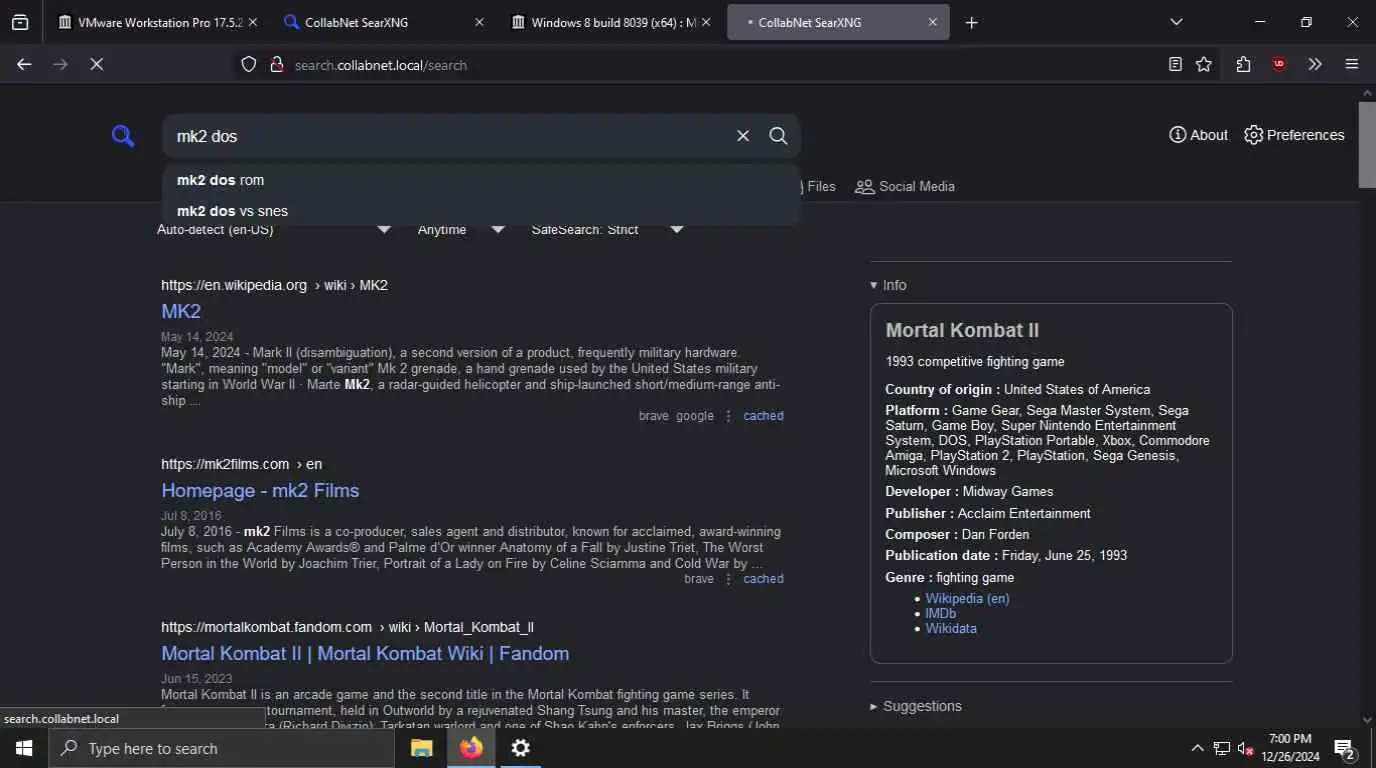Open Settings from the taskbar
Screen dimensions: 1376x768
click(520, 748)
